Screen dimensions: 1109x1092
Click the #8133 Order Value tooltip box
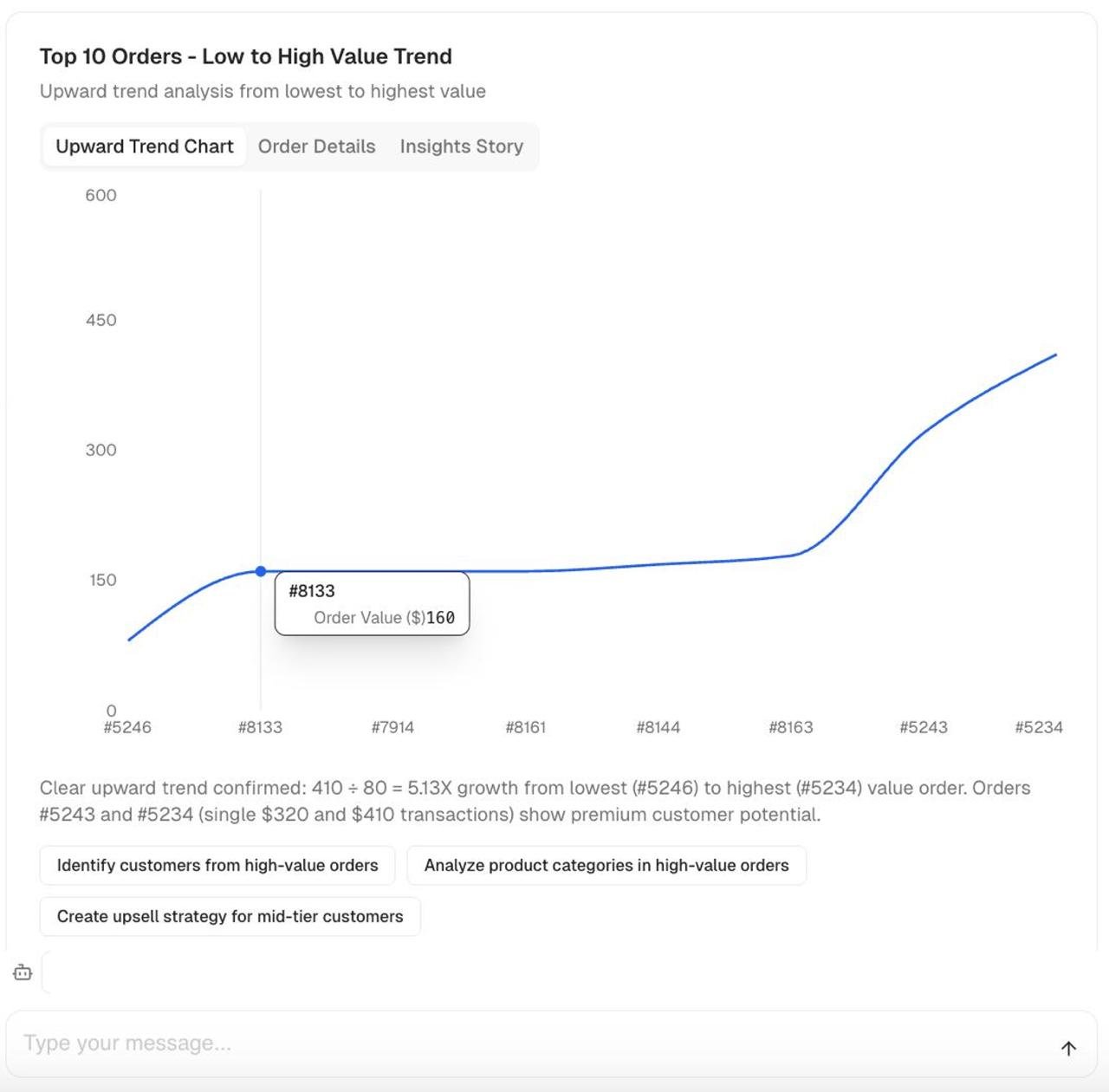372,604
